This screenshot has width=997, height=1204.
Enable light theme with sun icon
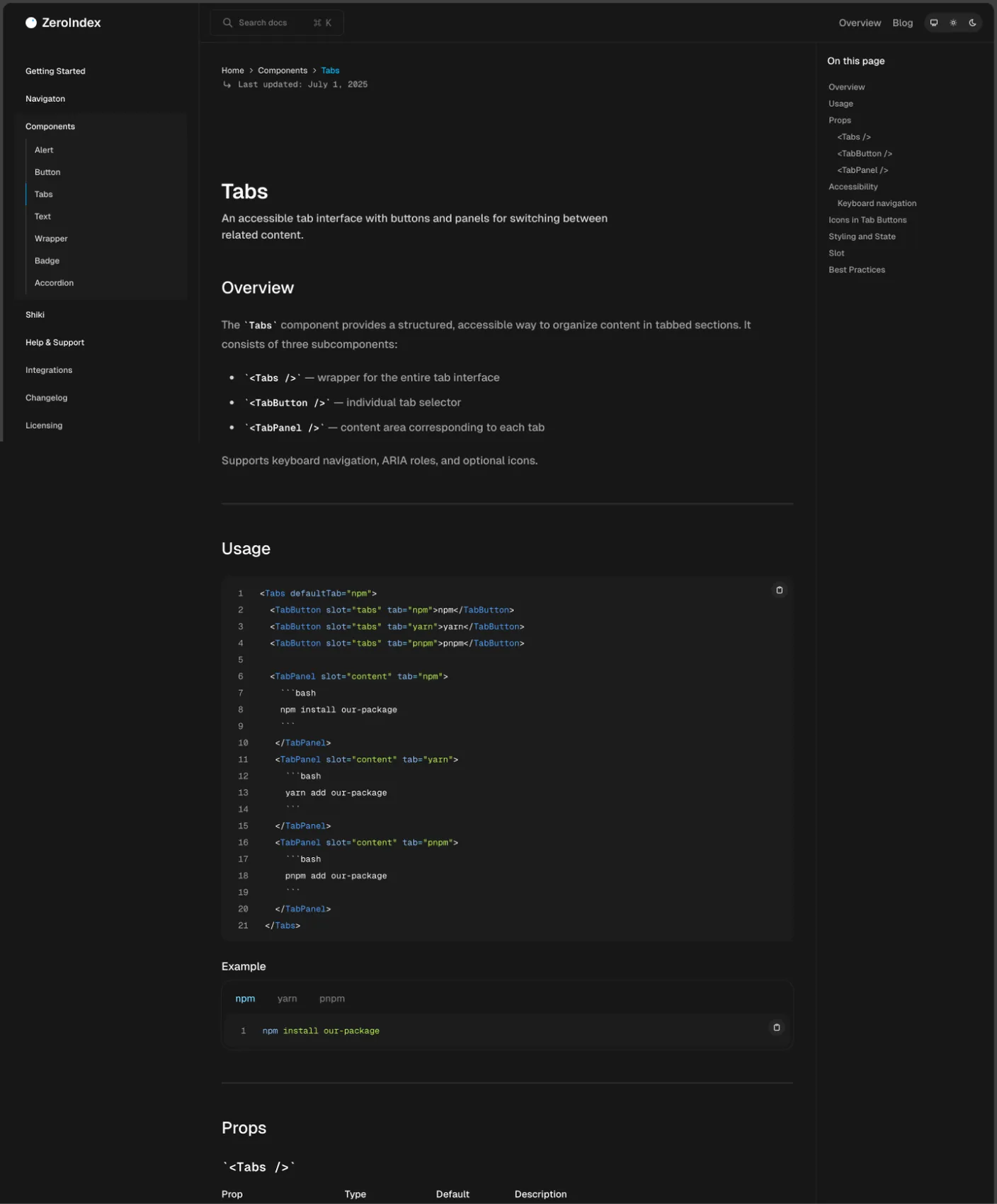coord(953,23)
